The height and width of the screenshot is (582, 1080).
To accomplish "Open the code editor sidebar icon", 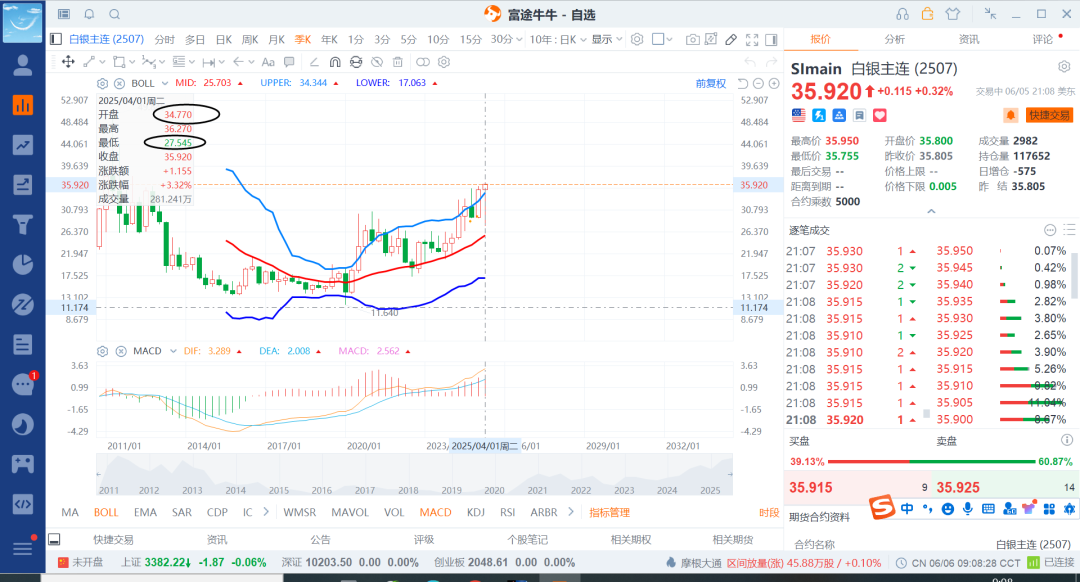I will click(23, 503).
